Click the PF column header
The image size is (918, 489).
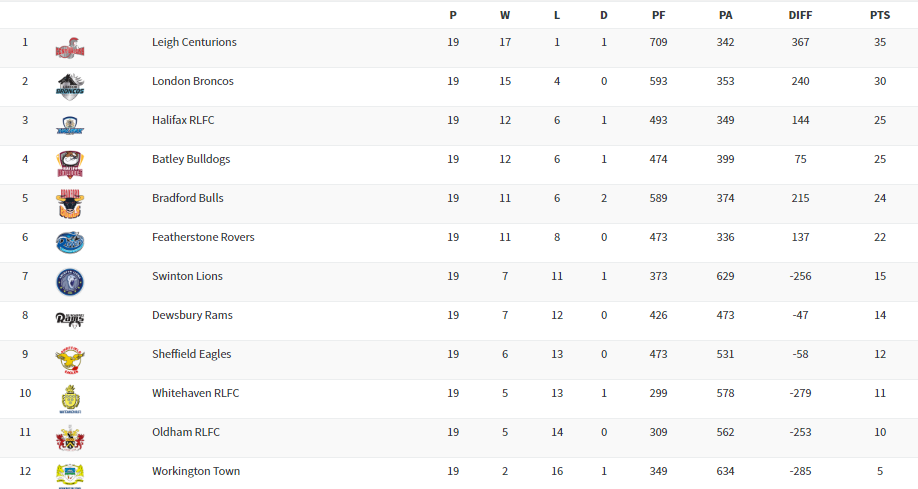[x=658, y=16]
